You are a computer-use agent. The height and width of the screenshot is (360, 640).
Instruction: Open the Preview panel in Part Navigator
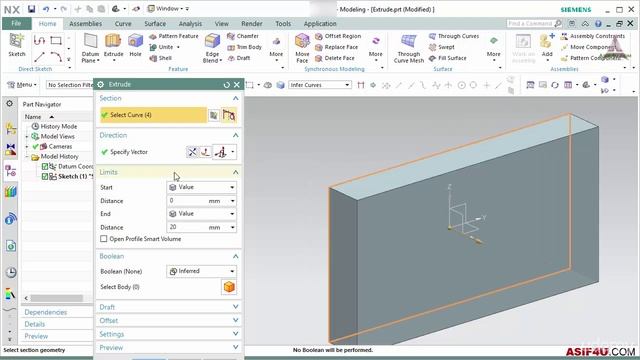(x=36, y=336)
